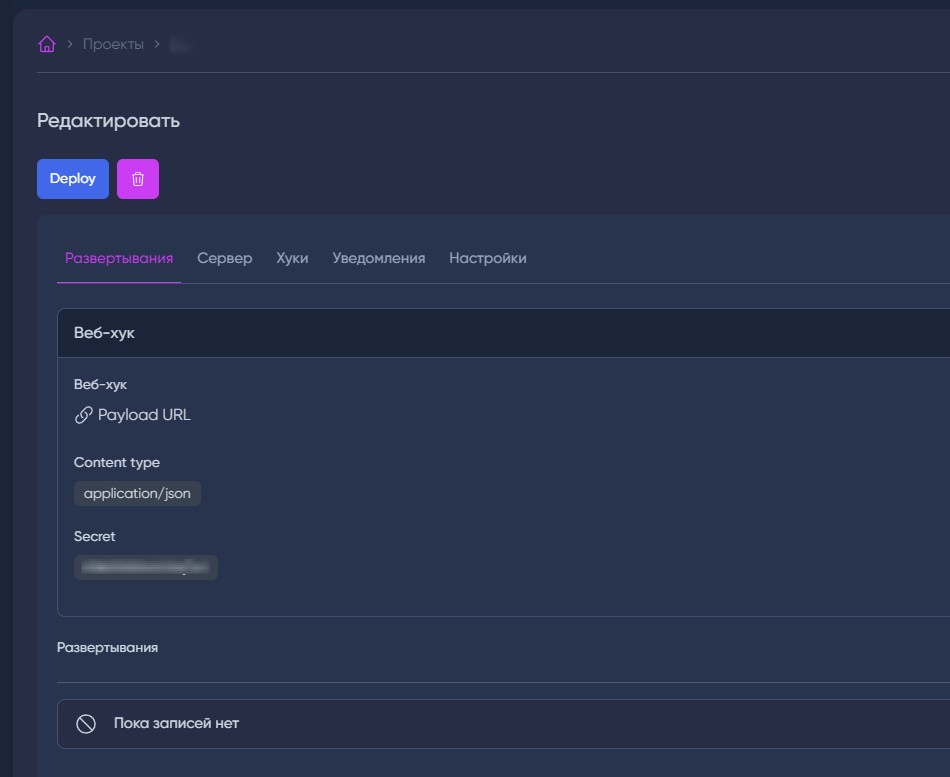Viewport: 950px width, 777px height.
Task: Delete project with the trash icon
Action: tap(138, 179)
